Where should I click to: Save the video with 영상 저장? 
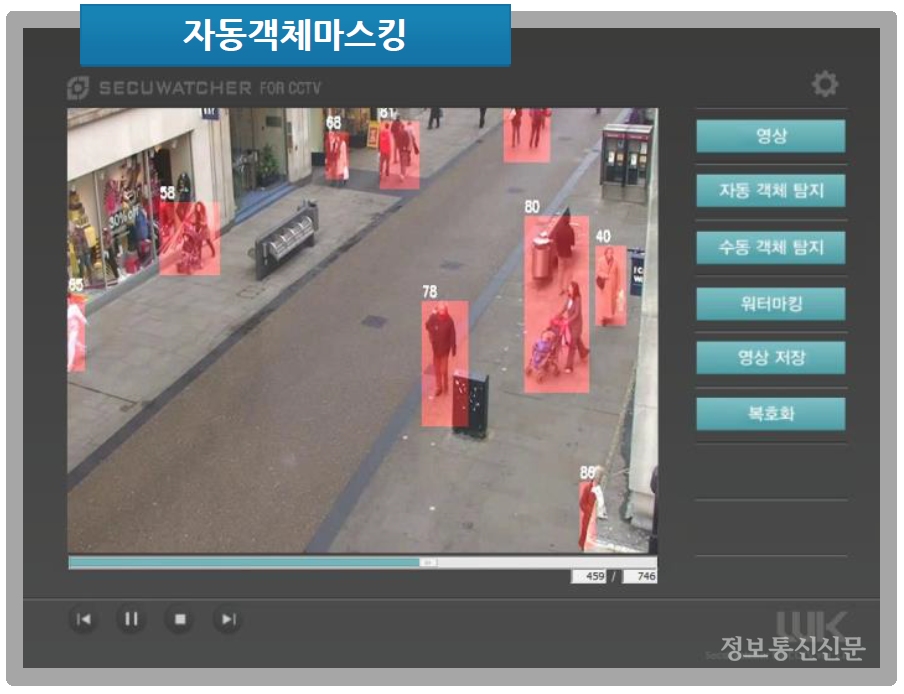pos(770,358)
